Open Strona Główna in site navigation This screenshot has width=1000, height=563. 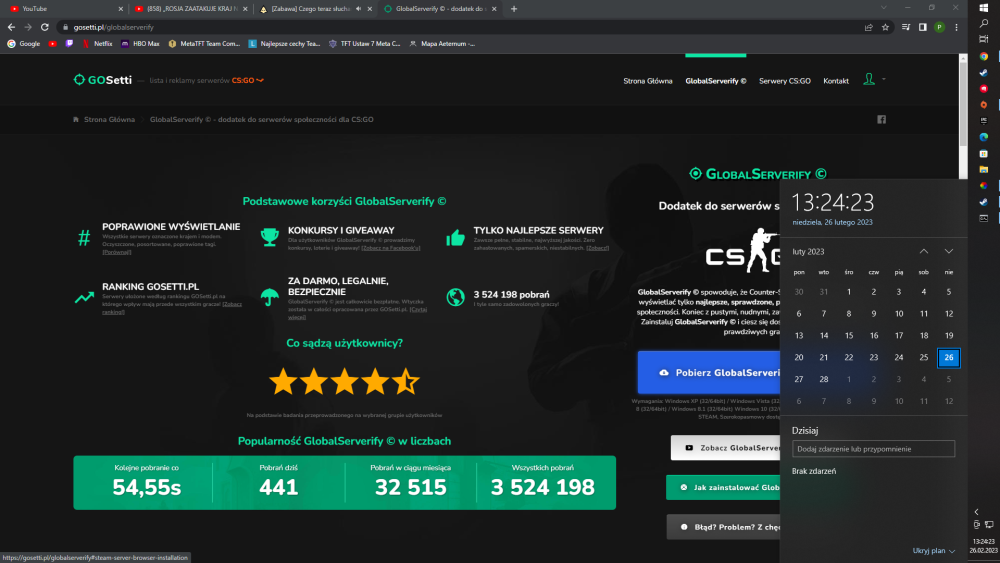click(x=647, y=81)
